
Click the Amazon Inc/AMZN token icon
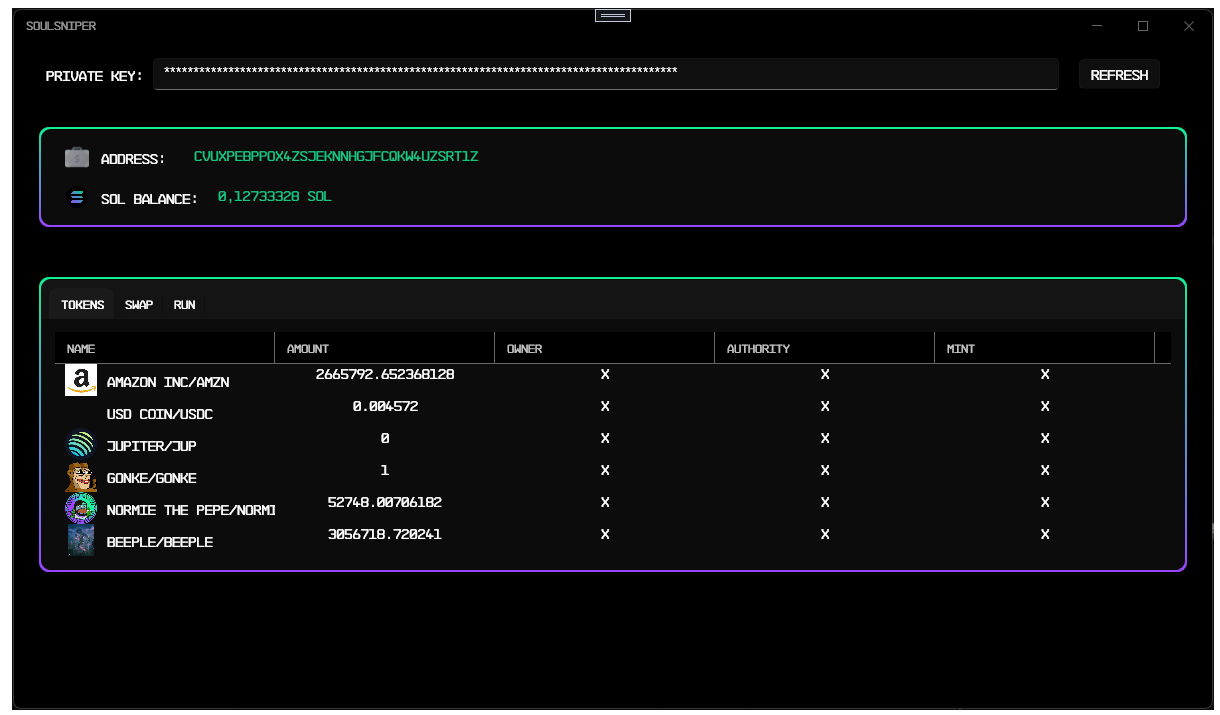(x=80, y=380)
